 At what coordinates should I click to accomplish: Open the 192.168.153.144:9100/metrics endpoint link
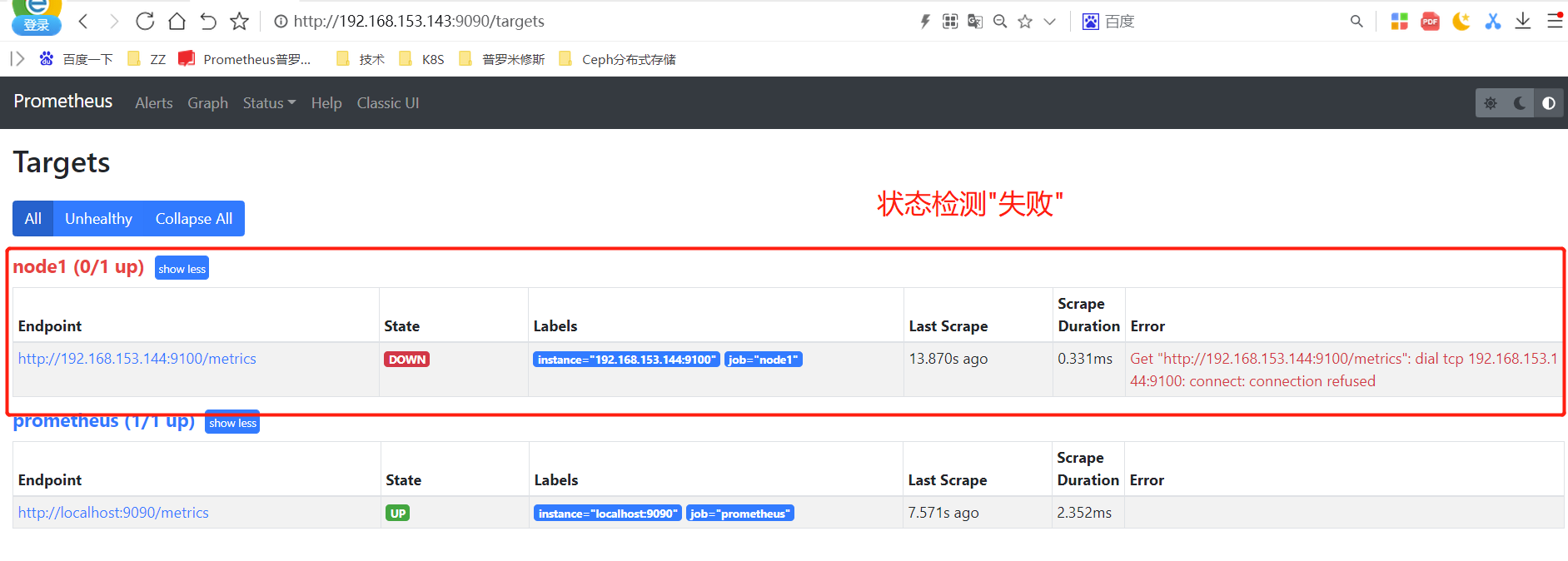click(137, 359)
